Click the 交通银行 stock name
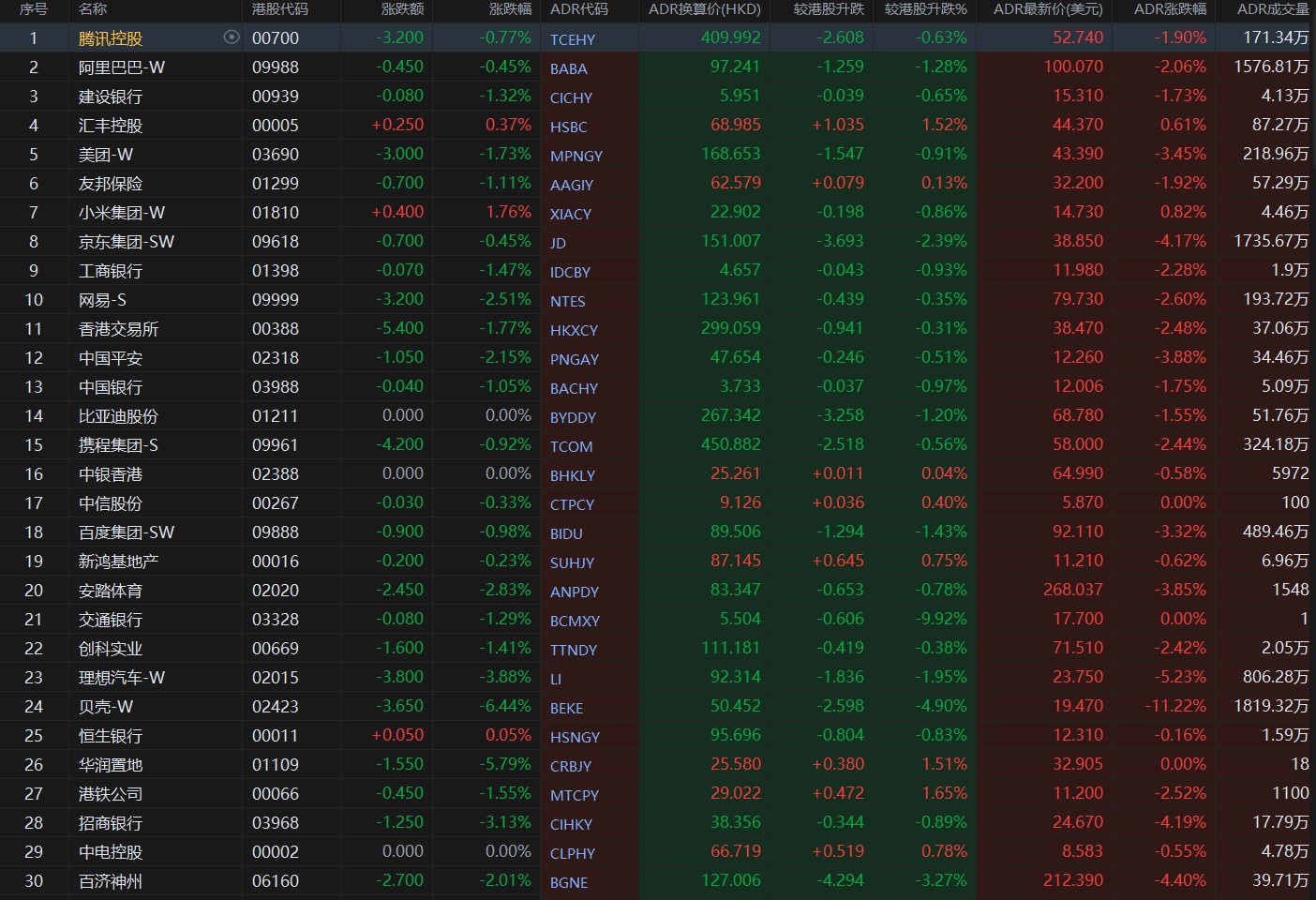 pos(111,620)
